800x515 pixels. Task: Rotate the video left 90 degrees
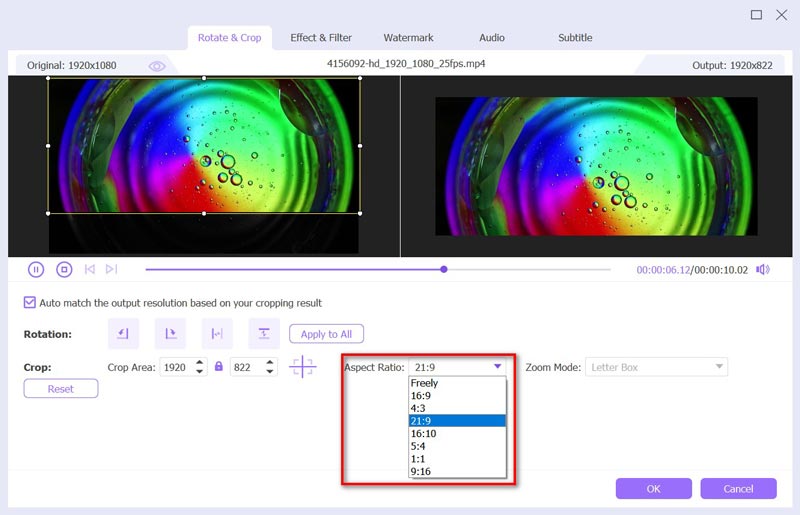123,334
